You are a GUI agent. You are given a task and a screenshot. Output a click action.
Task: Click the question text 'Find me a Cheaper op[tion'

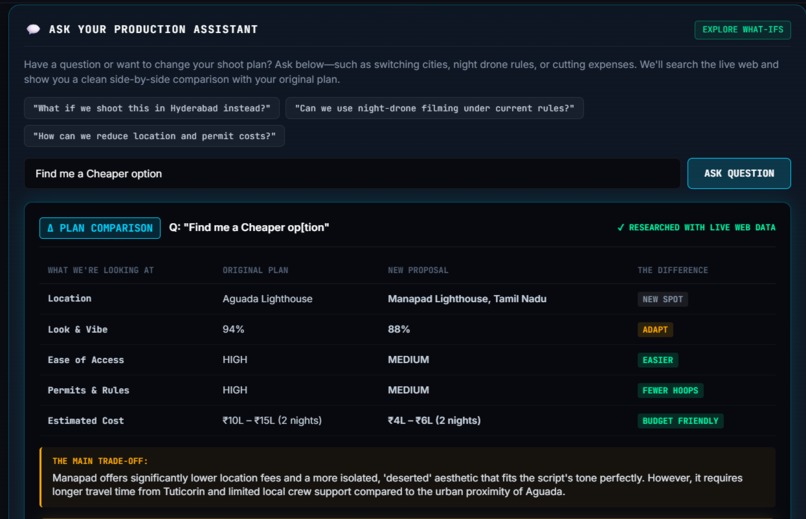(x=249, y=228)
